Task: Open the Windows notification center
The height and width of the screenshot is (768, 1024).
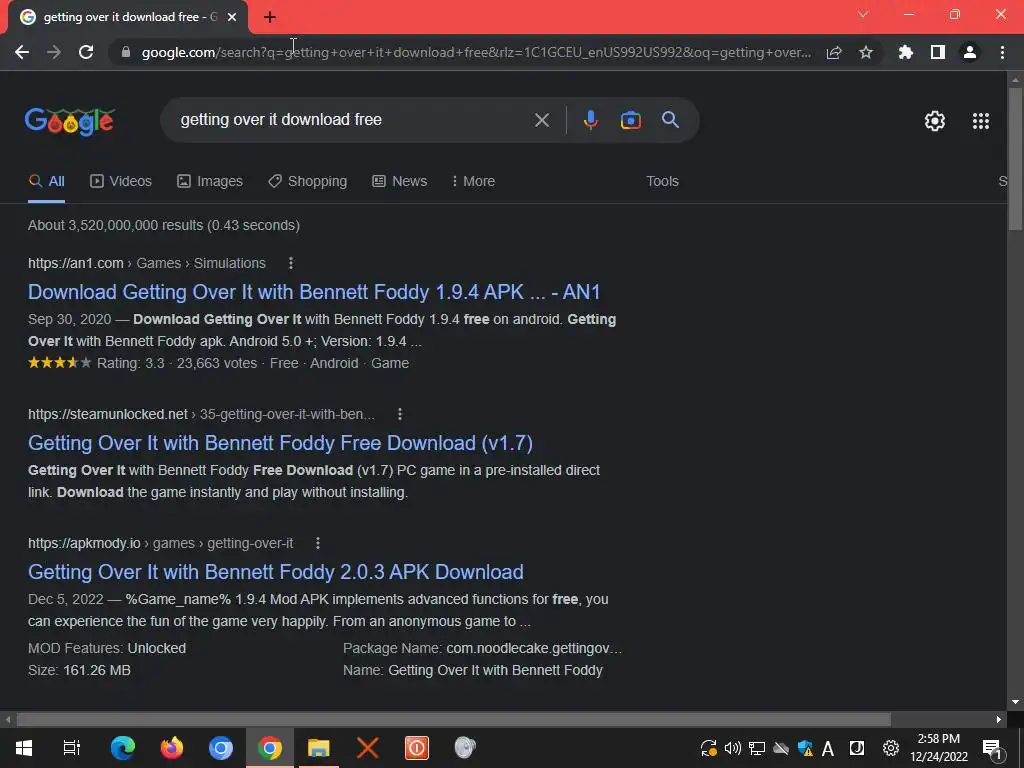Action: point(992,748)
